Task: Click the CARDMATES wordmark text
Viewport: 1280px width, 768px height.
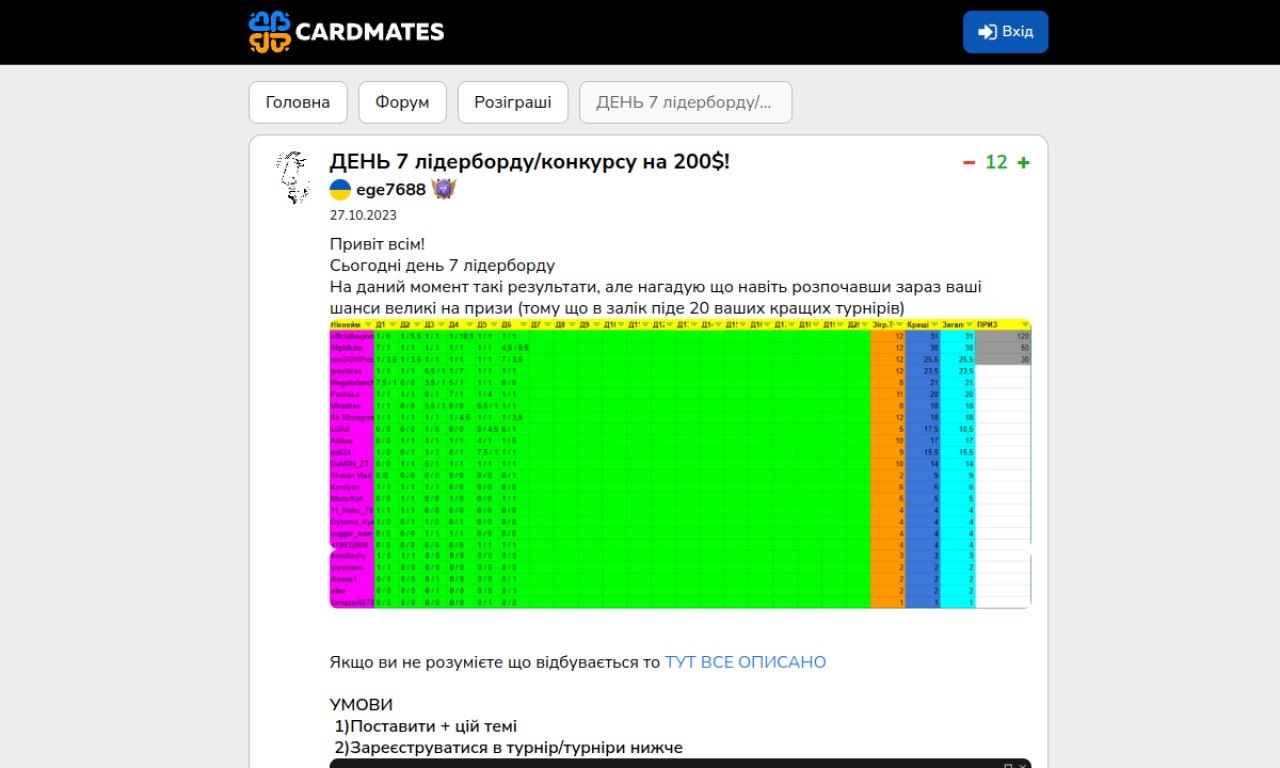Action: 370,32
